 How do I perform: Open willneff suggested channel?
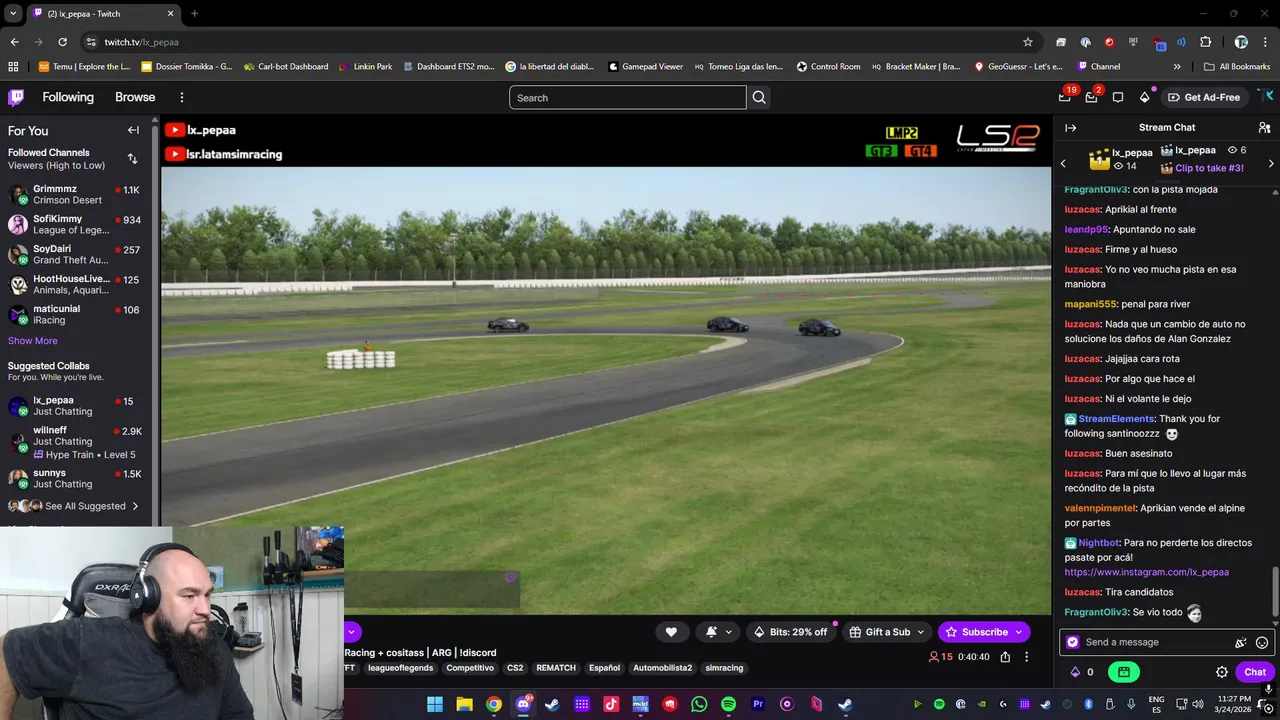tap(75, 441)
